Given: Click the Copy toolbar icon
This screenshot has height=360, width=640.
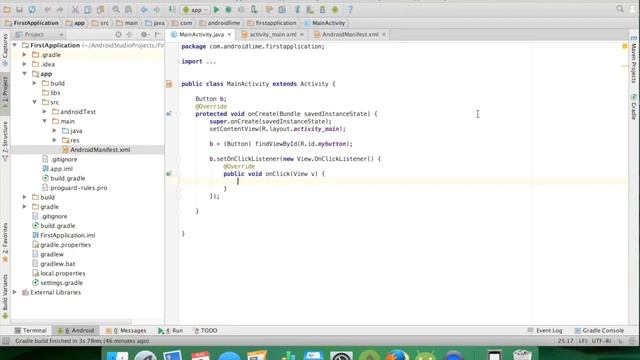Looking at the screenshot, I should 87,9.
